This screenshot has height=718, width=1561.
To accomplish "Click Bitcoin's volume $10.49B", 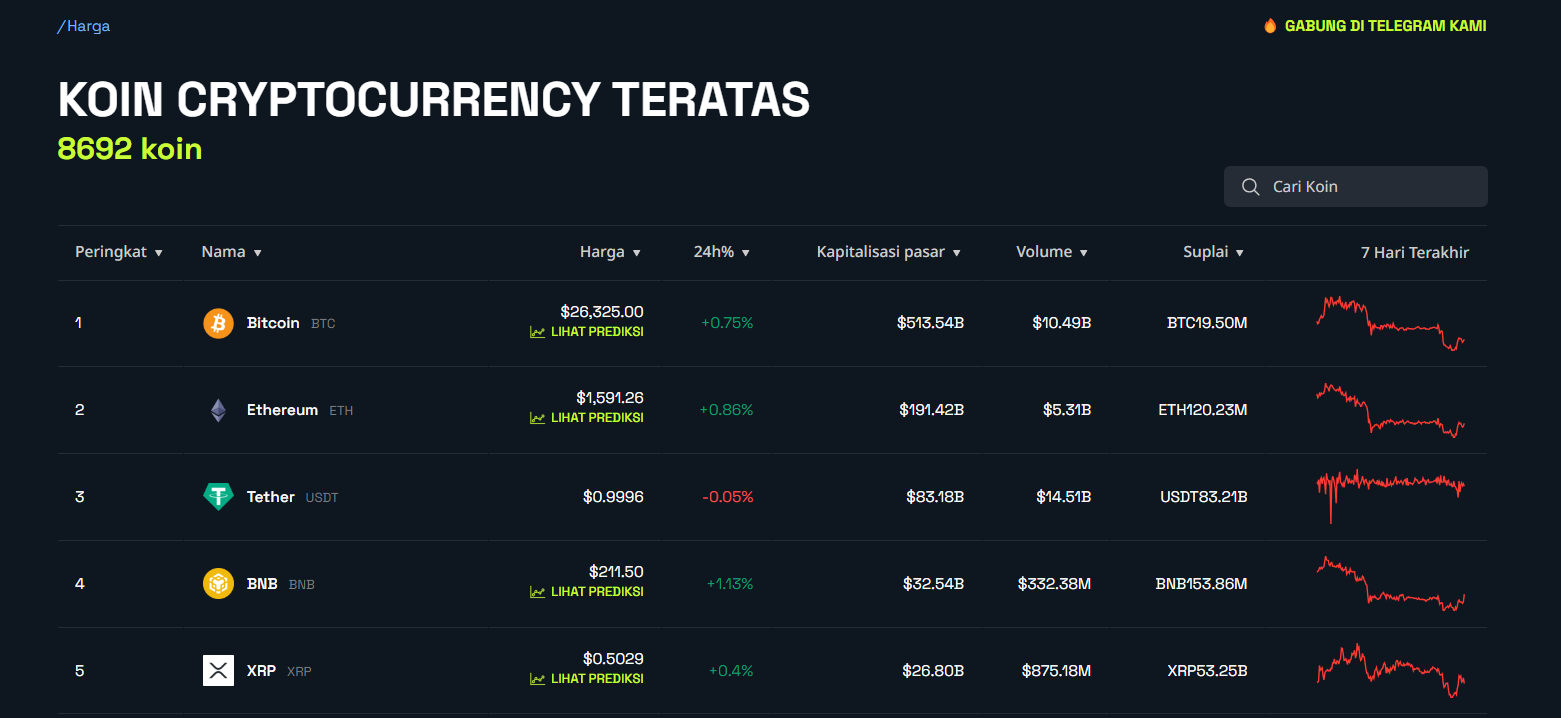I will 1062,323.
